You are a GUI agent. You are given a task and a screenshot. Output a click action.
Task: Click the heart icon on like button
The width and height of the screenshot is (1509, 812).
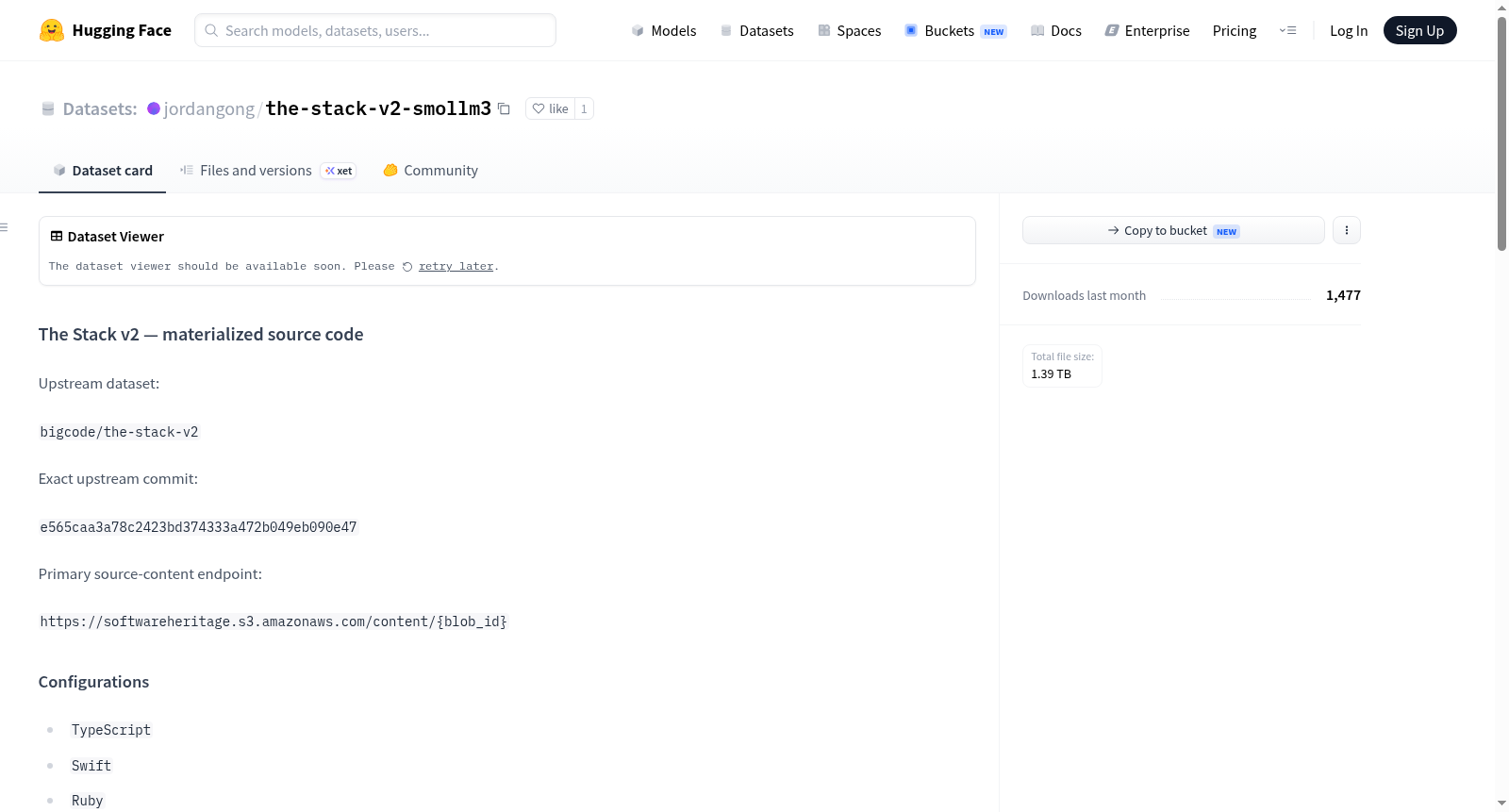pos(539,108)
